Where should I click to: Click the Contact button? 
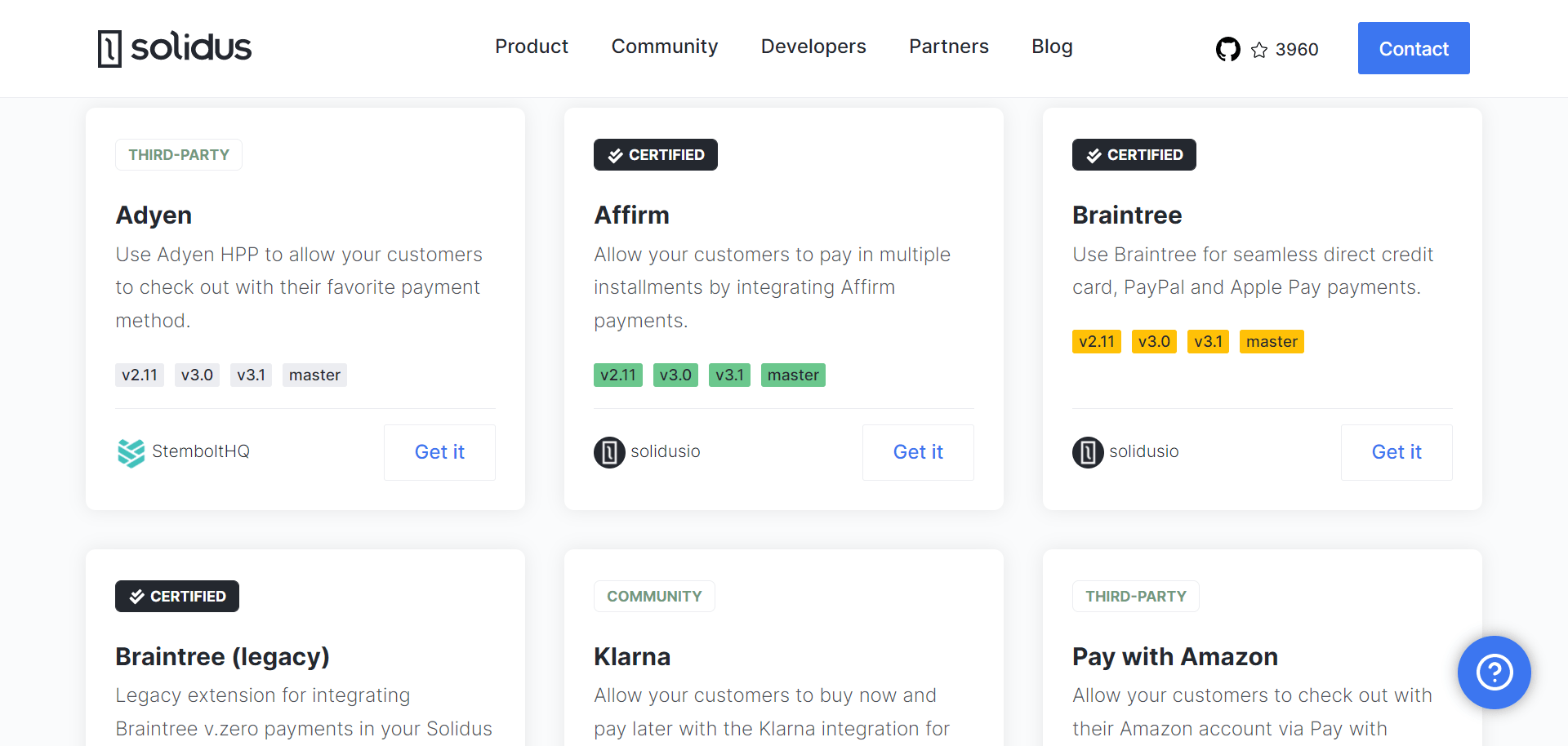point(1413,48)
